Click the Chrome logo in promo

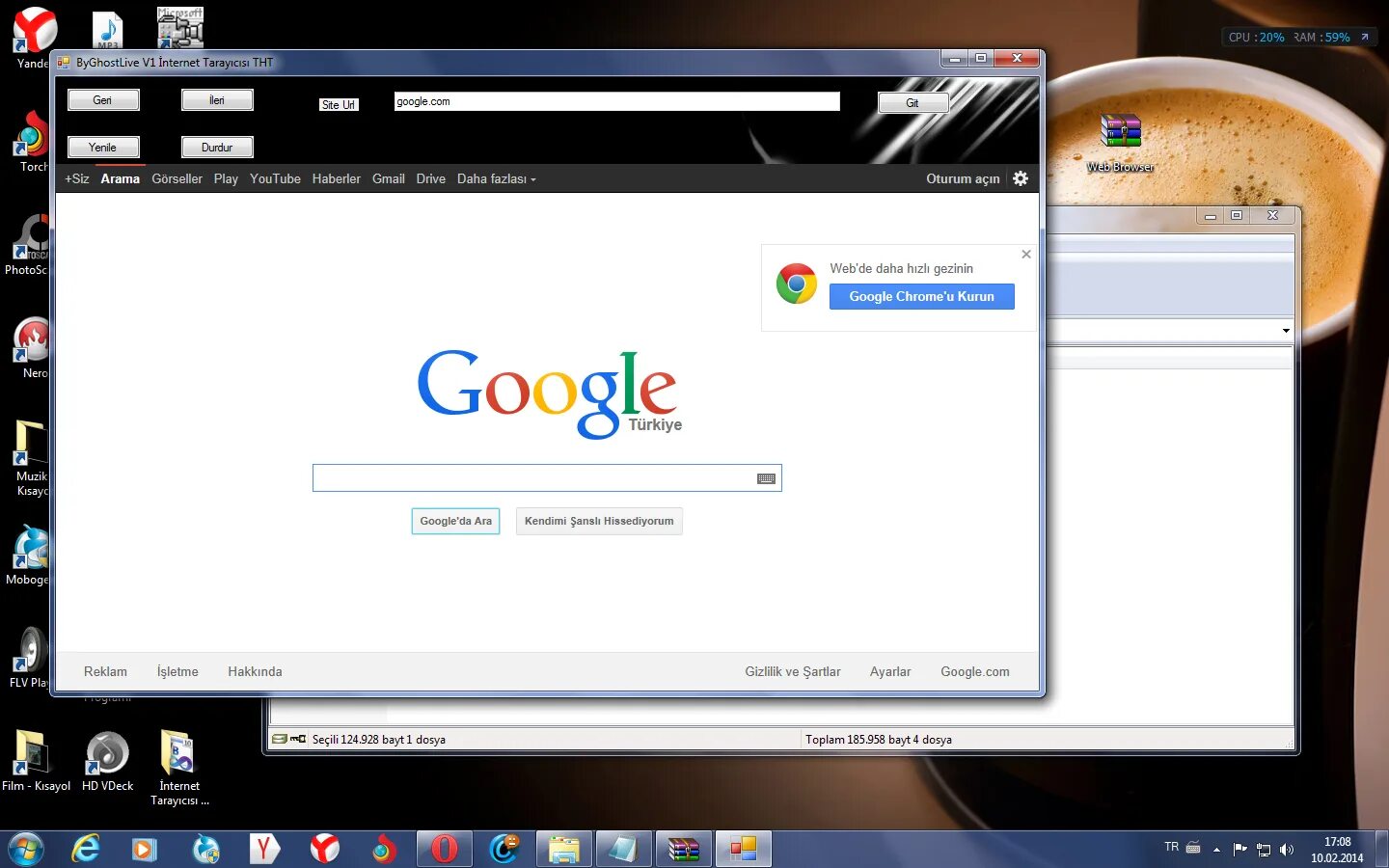click(797, 284)
